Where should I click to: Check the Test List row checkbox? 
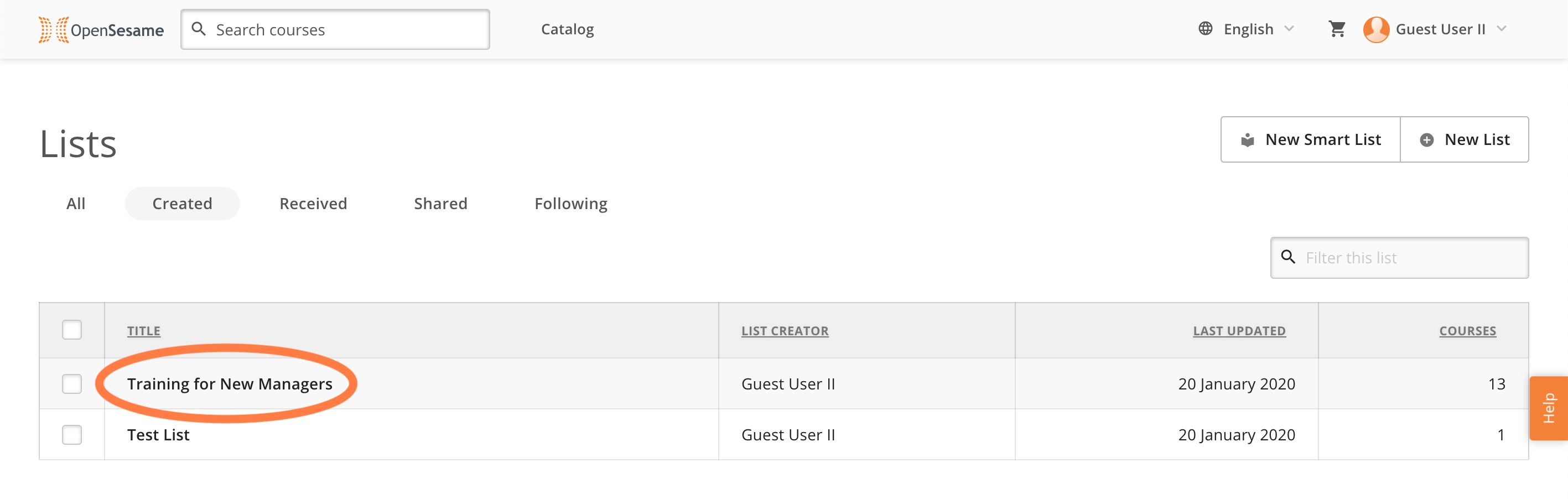72,434
